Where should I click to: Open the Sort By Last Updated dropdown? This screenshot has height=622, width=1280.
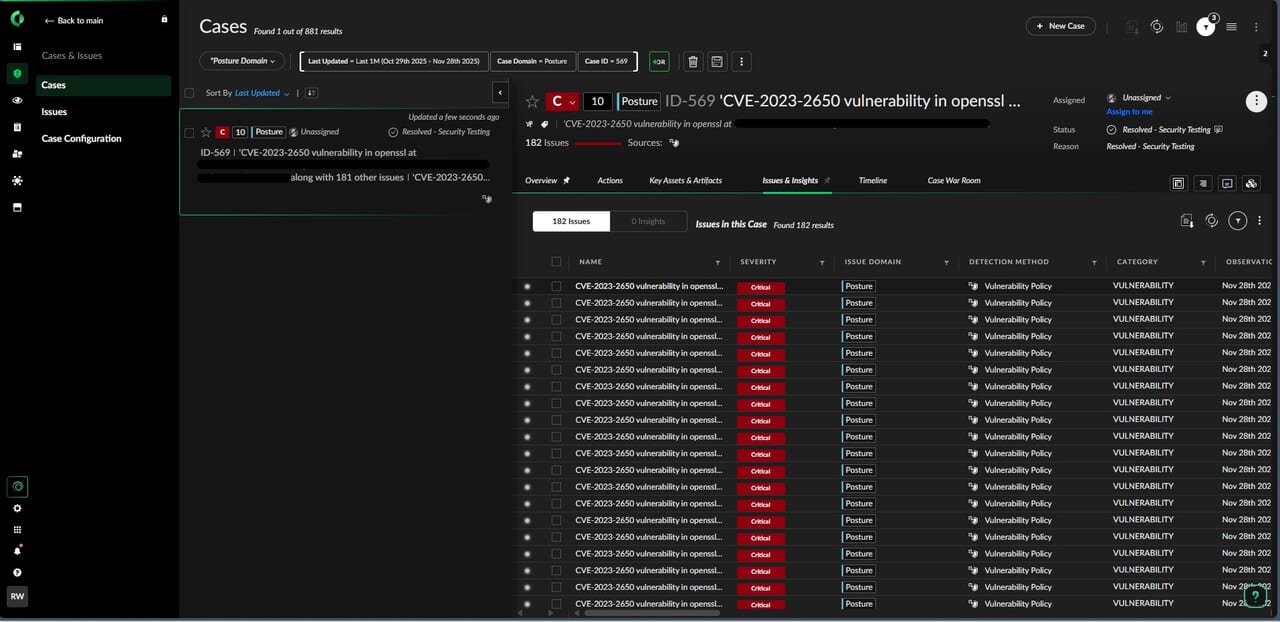(262, 93)
